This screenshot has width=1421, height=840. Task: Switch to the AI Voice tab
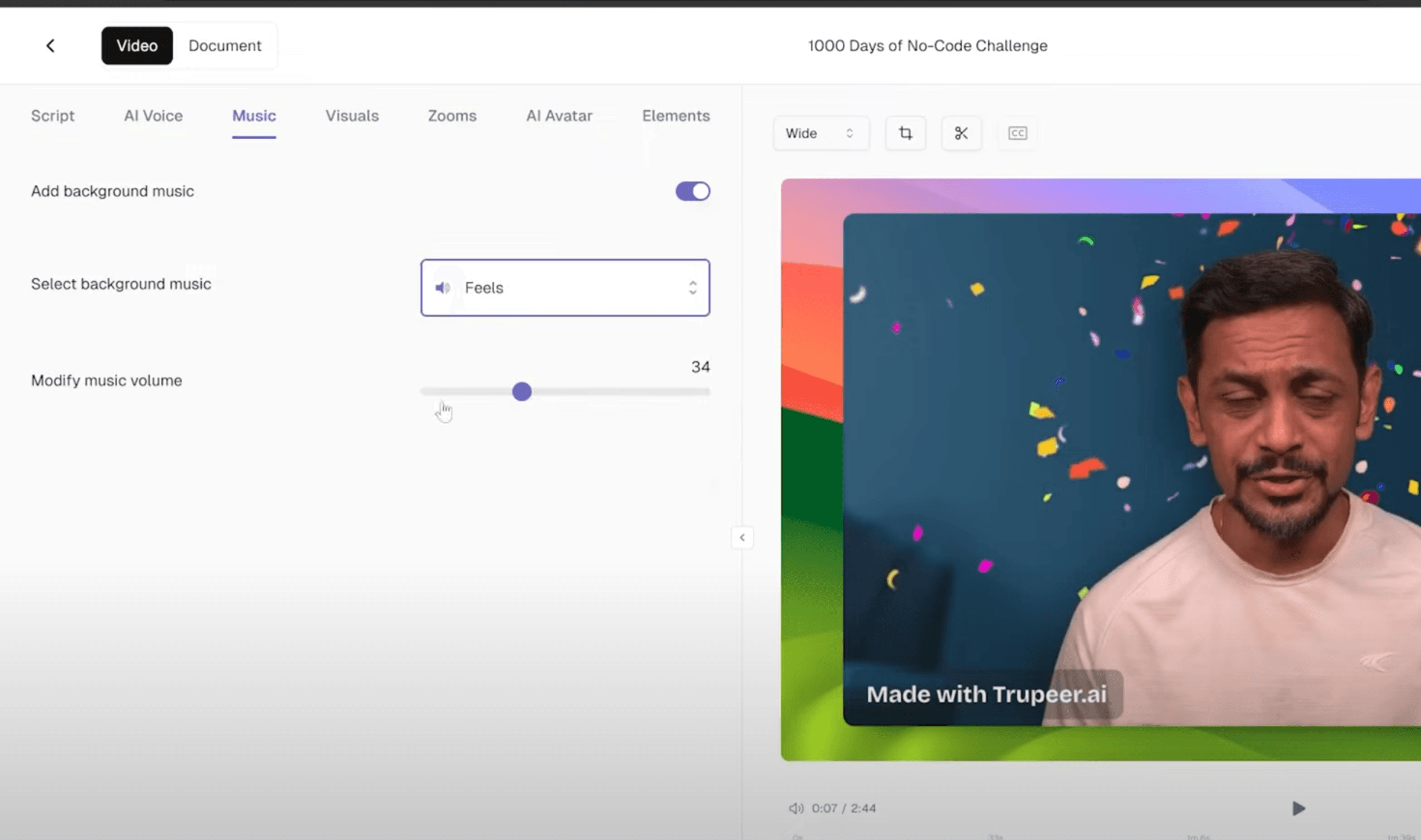[153, 116]
